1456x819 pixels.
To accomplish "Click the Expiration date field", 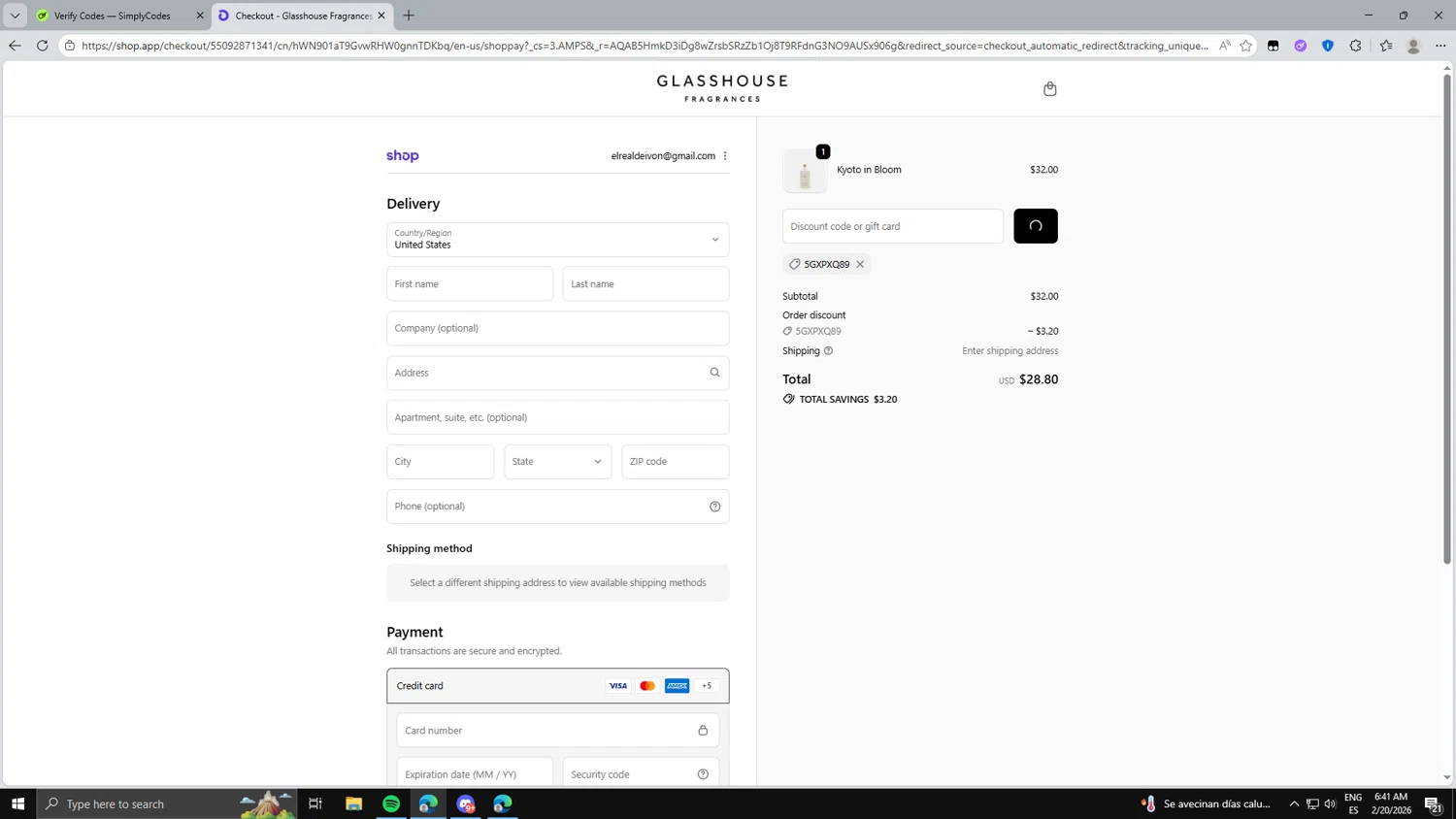I will (x=475, y=773).
